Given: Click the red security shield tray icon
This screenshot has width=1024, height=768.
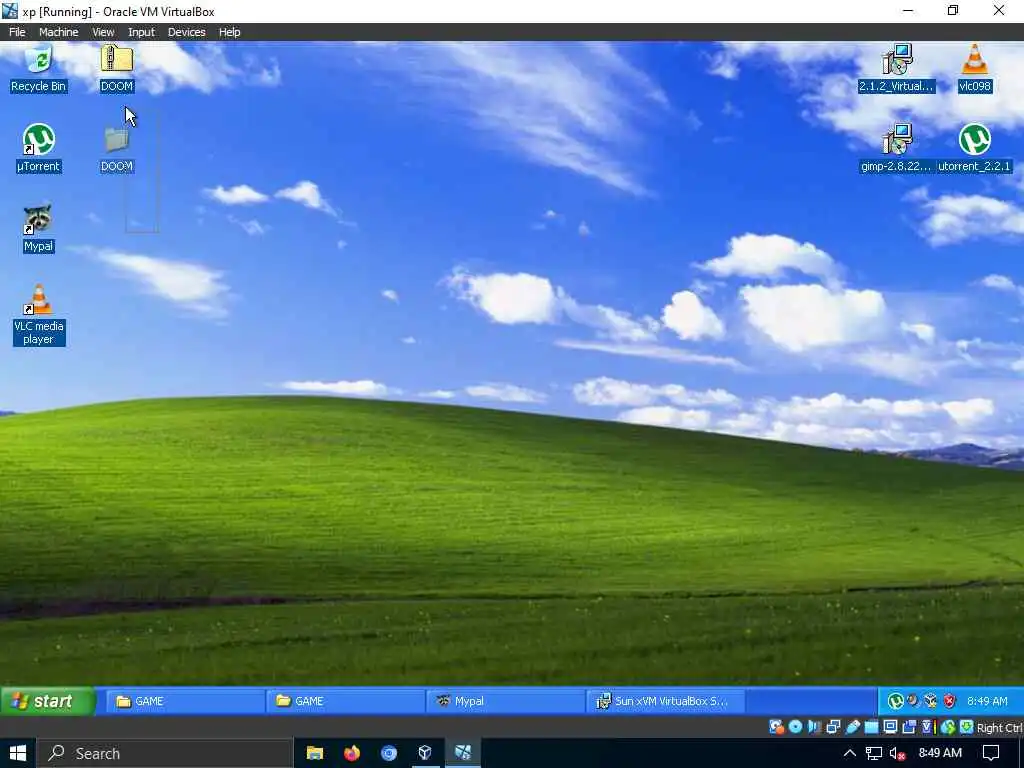Looking at the screenshot, I should [950, 701].
